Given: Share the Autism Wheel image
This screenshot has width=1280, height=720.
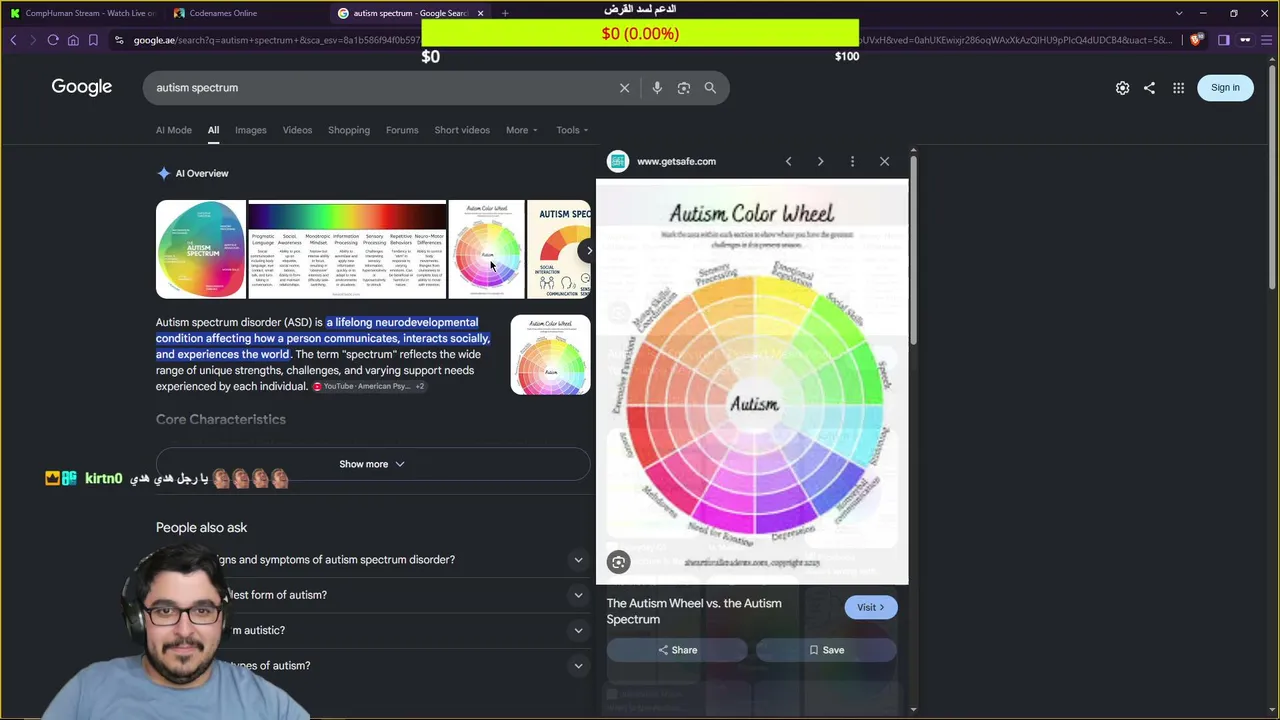Looking at the screenshot, I should pos(677,650).
